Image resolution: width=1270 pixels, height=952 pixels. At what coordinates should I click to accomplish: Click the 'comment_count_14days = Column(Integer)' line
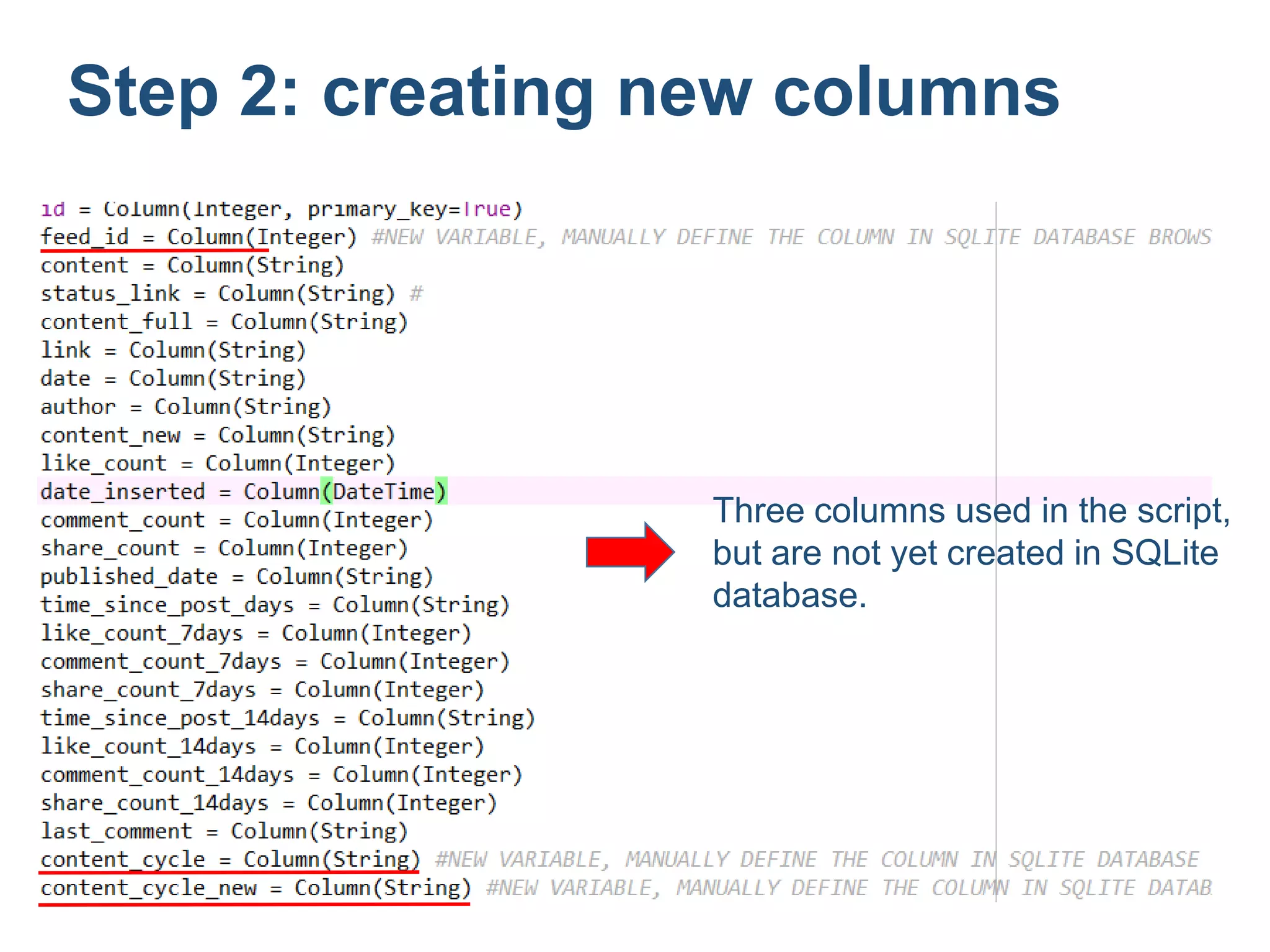coord(281,775)
